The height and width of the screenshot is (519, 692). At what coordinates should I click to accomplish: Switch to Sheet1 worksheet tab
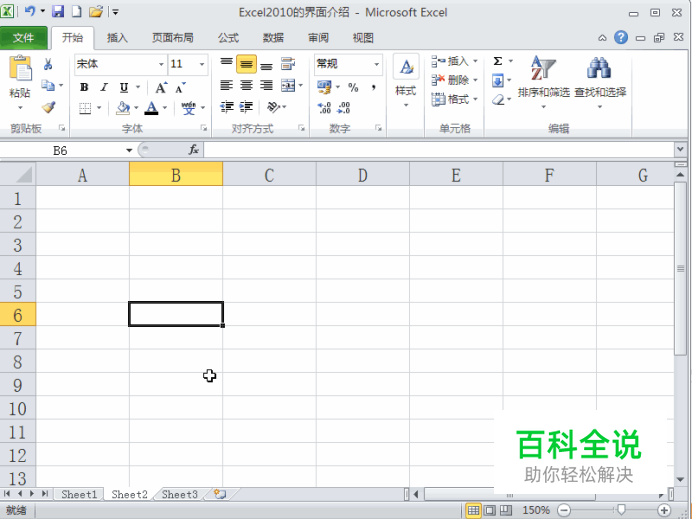click(79, 494)
